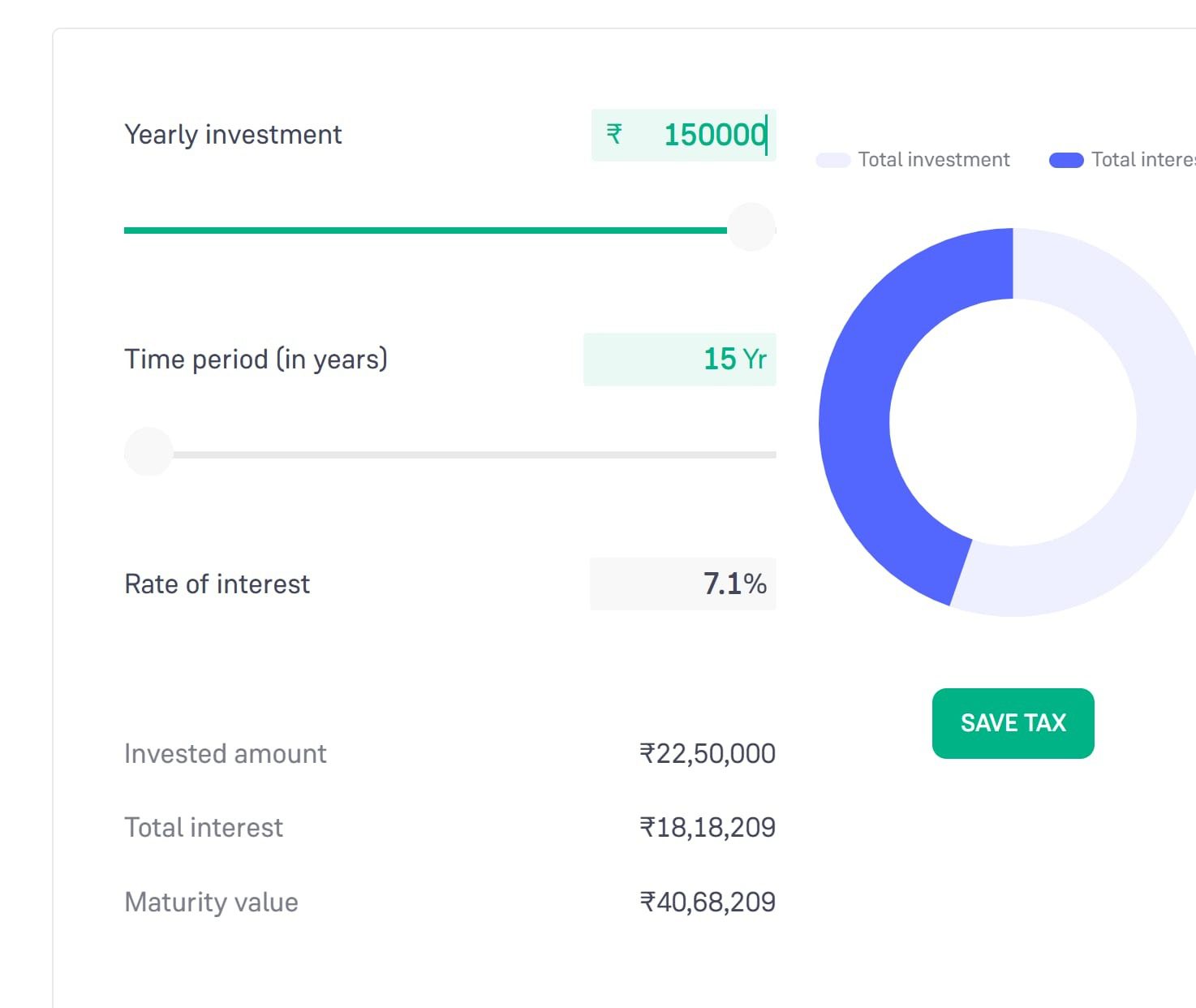
Task: Click the Total interest value ₹18,18,209
Action: [708, 828]
